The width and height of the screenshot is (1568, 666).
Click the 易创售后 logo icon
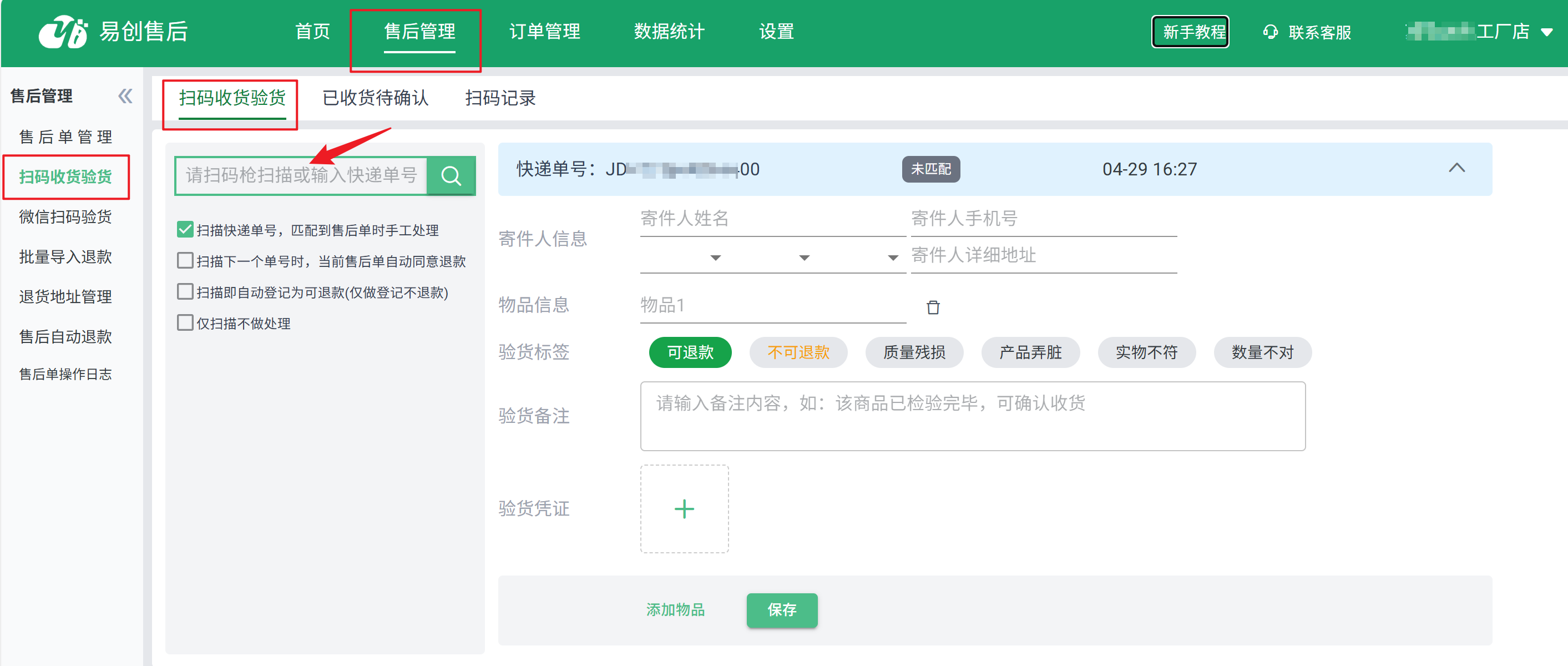pos(63,32)
